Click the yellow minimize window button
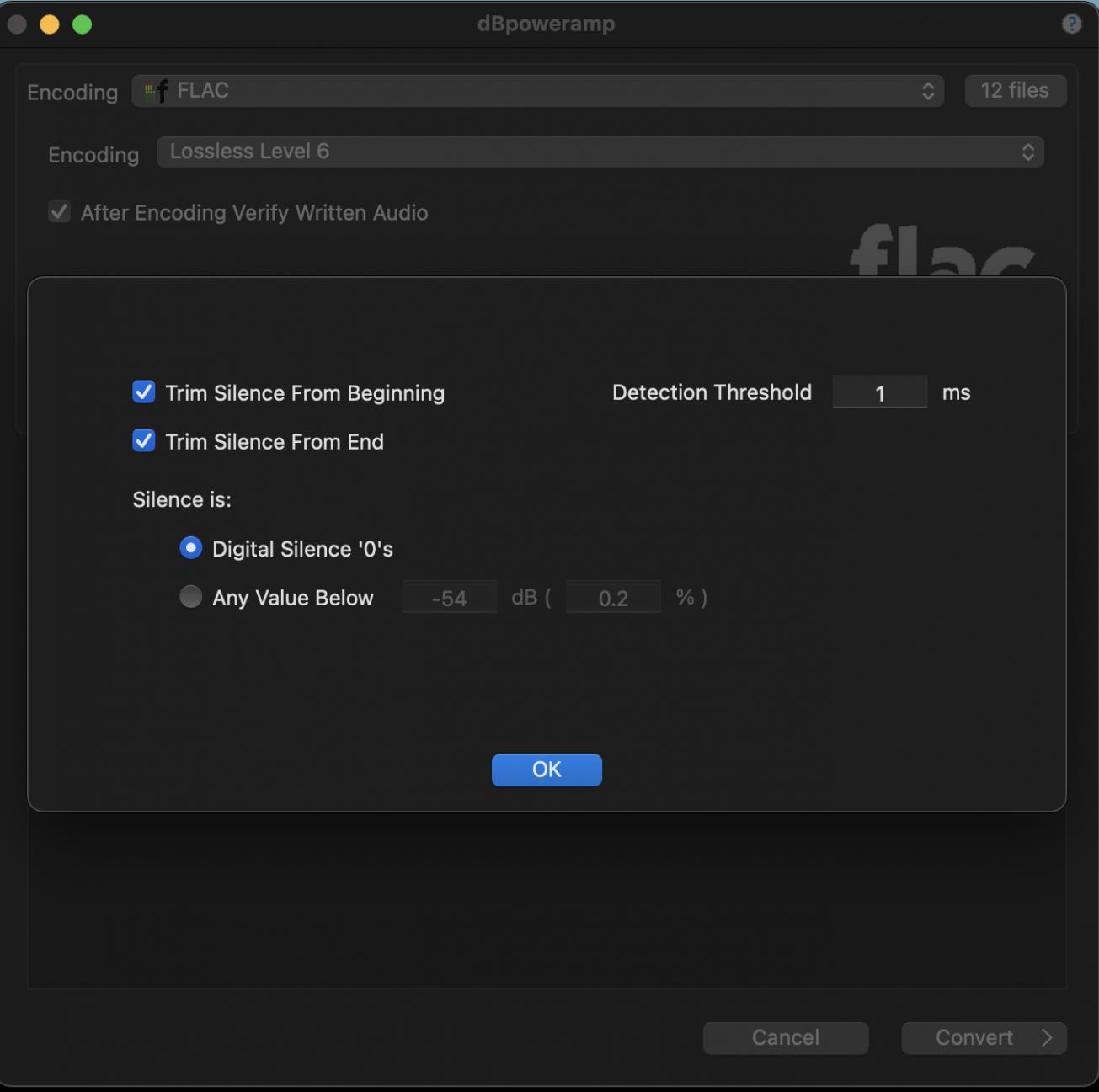This screenshot has height=1092, width=1099. [x=50, y=24]
